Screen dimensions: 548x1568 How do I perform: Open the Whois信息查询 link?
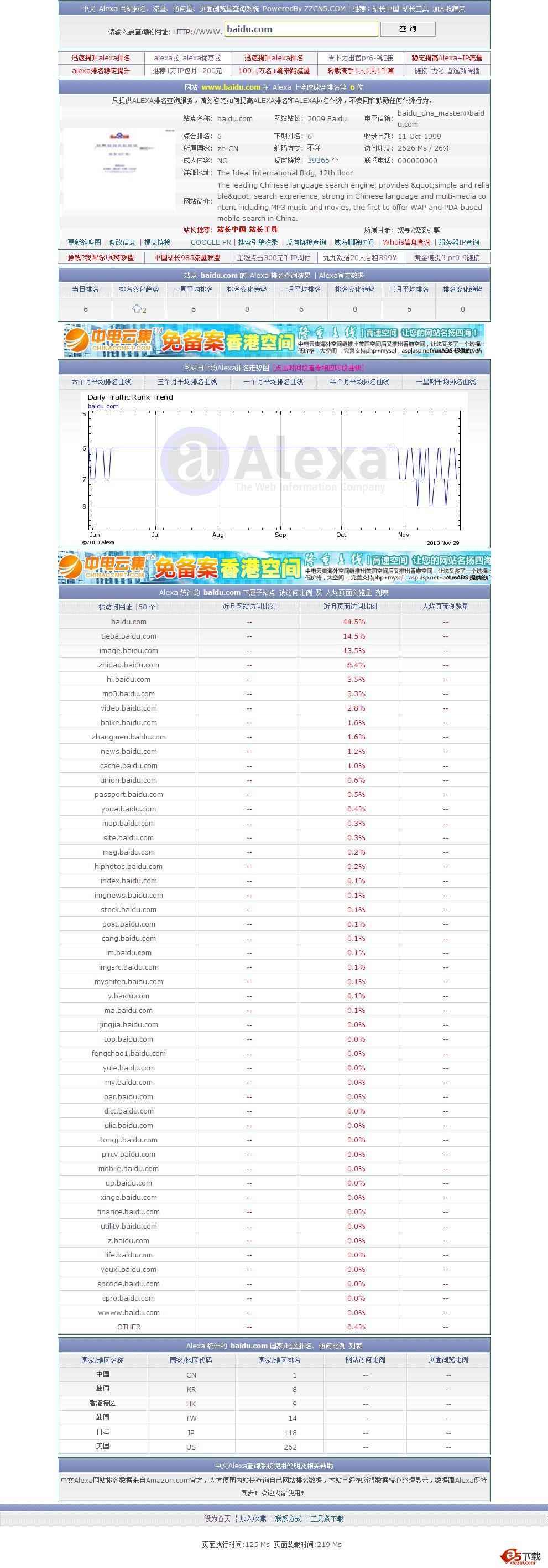click(x=406, y=242)
